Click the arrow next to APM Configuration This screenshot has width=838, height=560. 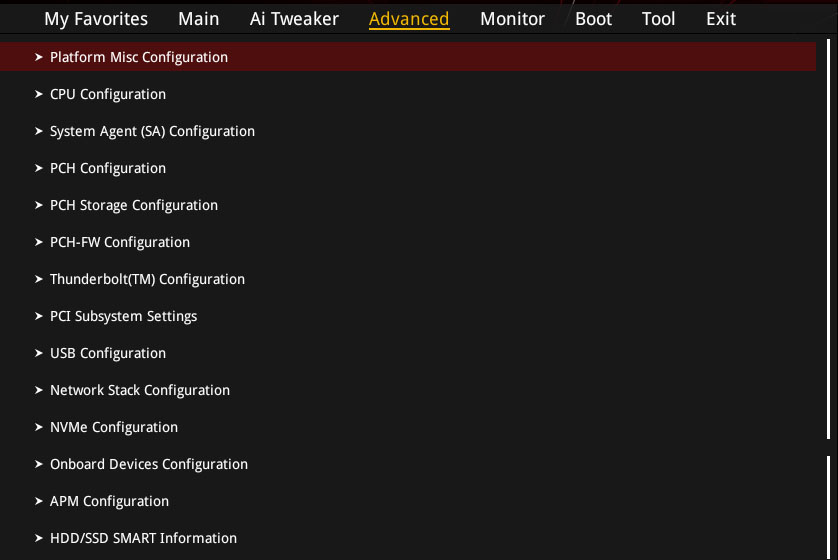38,501
